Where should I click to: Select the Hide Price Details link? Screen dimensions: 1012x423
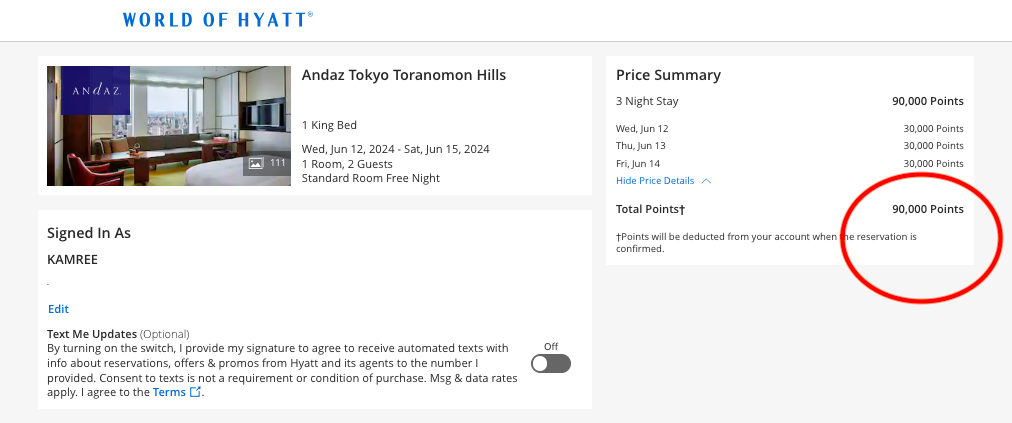(655, 181)
